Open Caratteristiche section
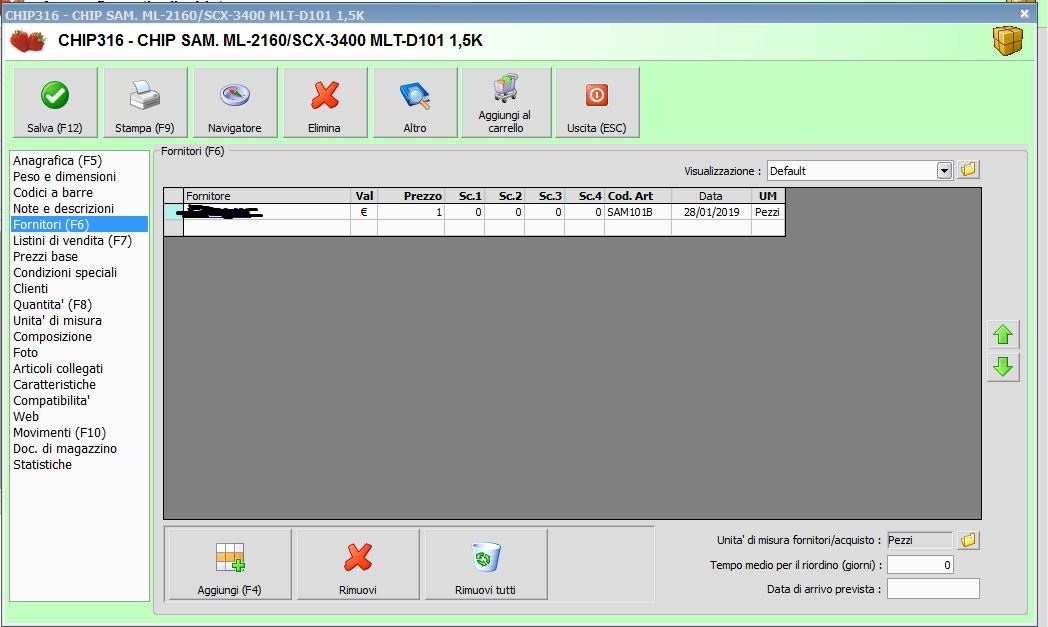1048x627 pixels. (x=54, y=385)
